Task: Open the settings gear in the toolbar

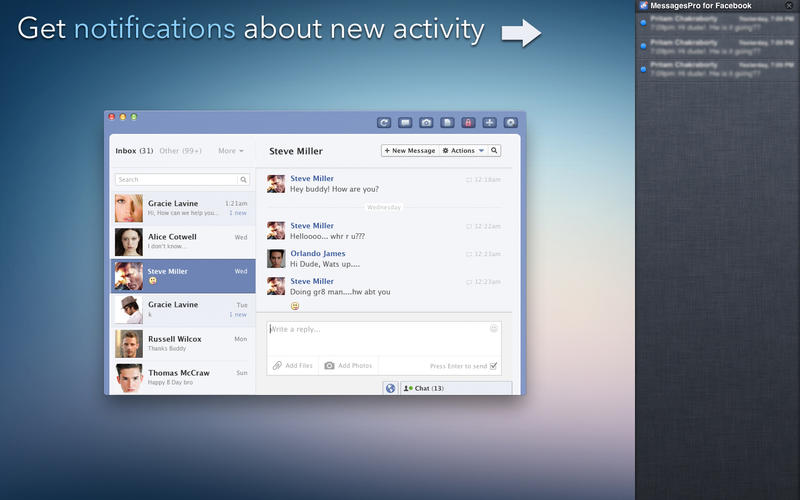Action: [x=510, y=122]
